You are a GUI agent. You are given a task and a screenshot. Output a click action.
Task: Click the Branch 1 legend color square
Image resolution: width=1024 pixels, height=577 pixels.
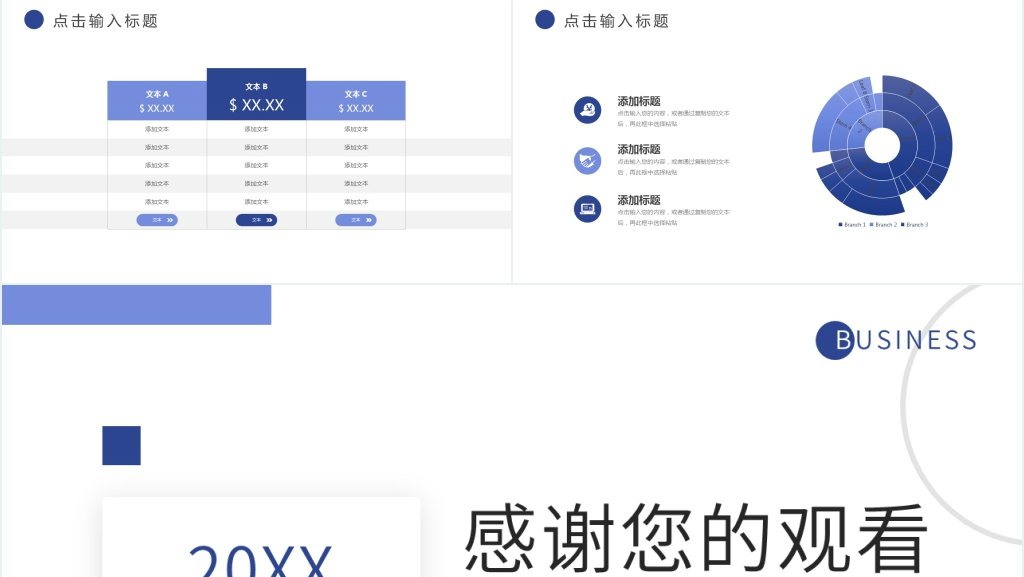point(840,225)
